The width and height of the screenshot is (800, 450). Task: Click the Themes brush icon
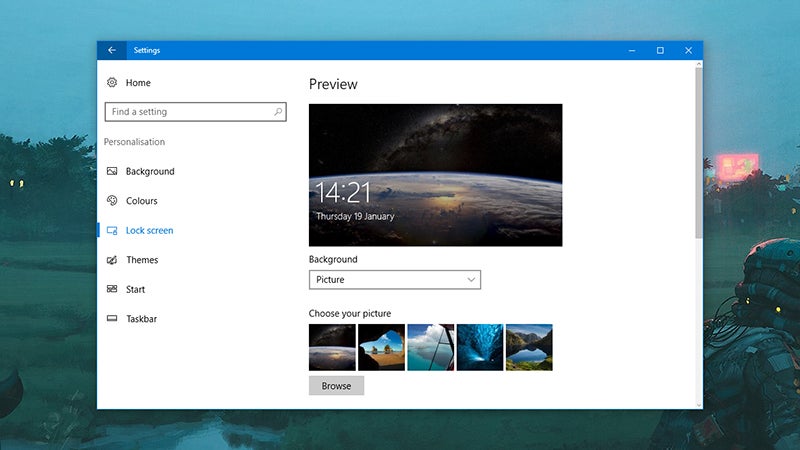tap(112, 260)
